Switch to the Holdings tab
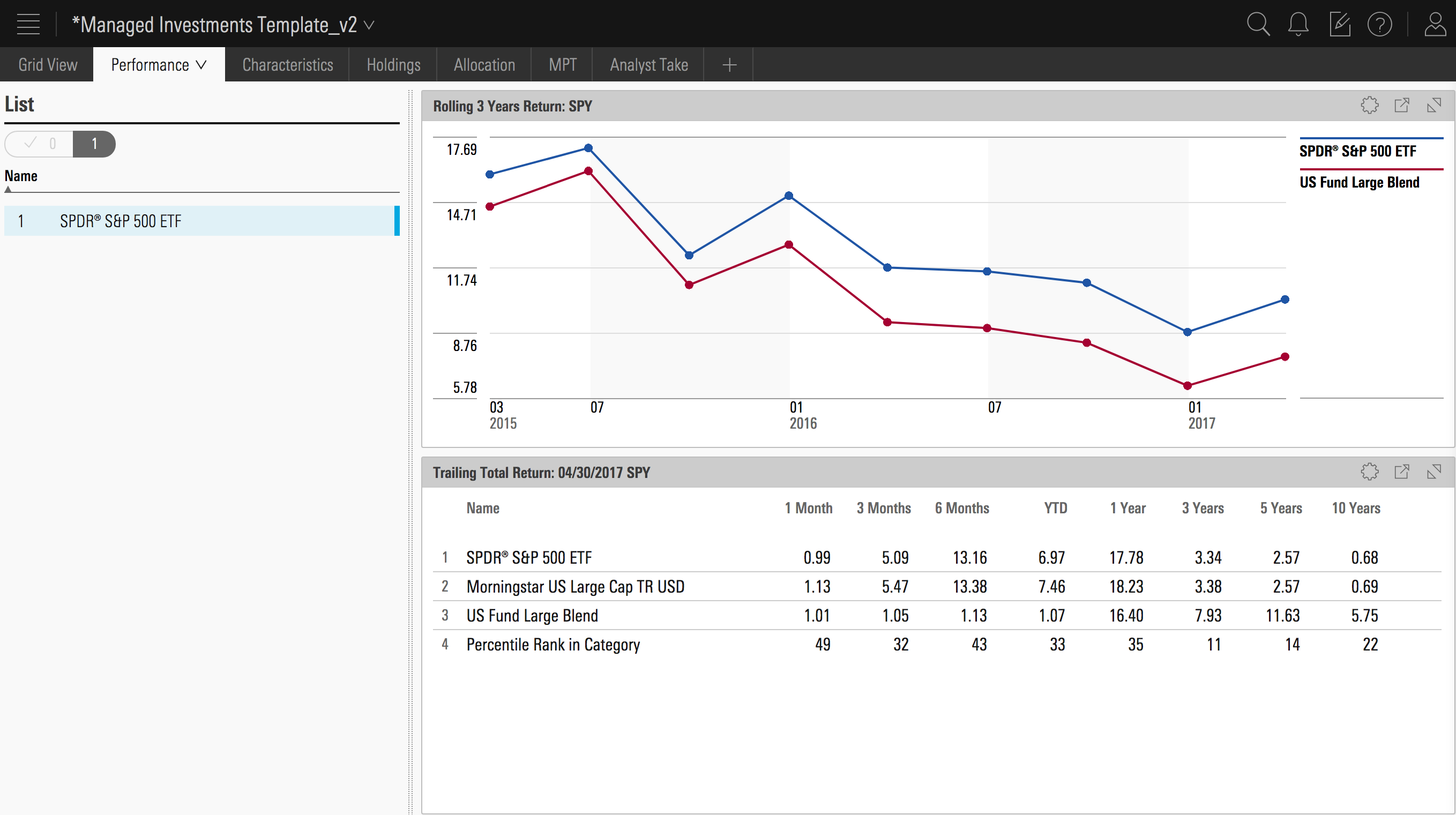Viewport: 1456px width, 815px height. [x=393, y=64]
